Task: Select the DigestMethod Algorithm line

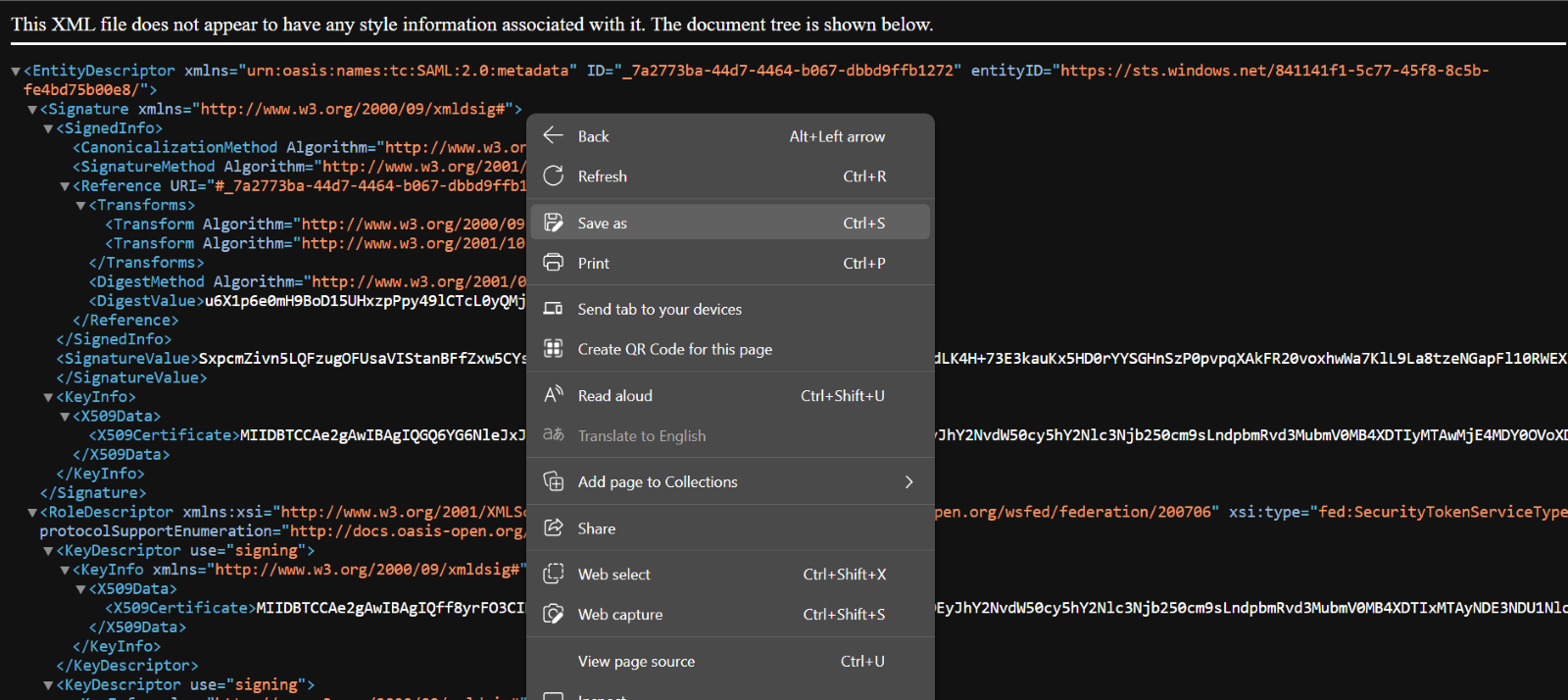Action: [x=308, y=281]
